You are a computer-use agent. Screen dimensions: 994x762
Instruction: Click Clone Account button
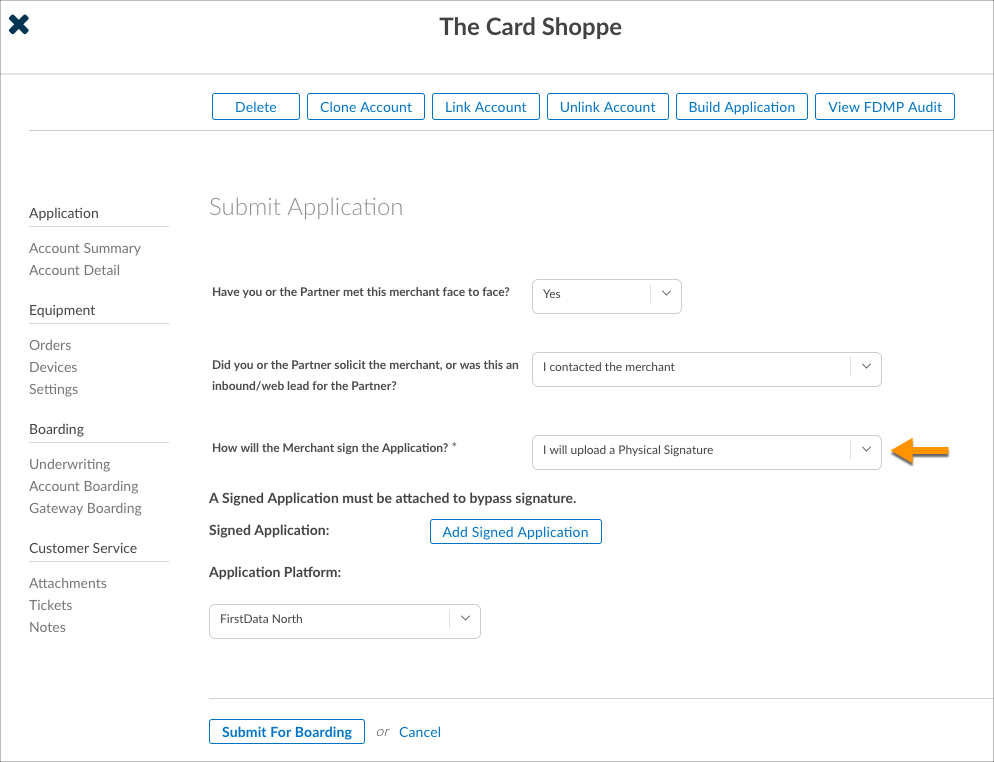pyautogui.click(x=366, y=107)
